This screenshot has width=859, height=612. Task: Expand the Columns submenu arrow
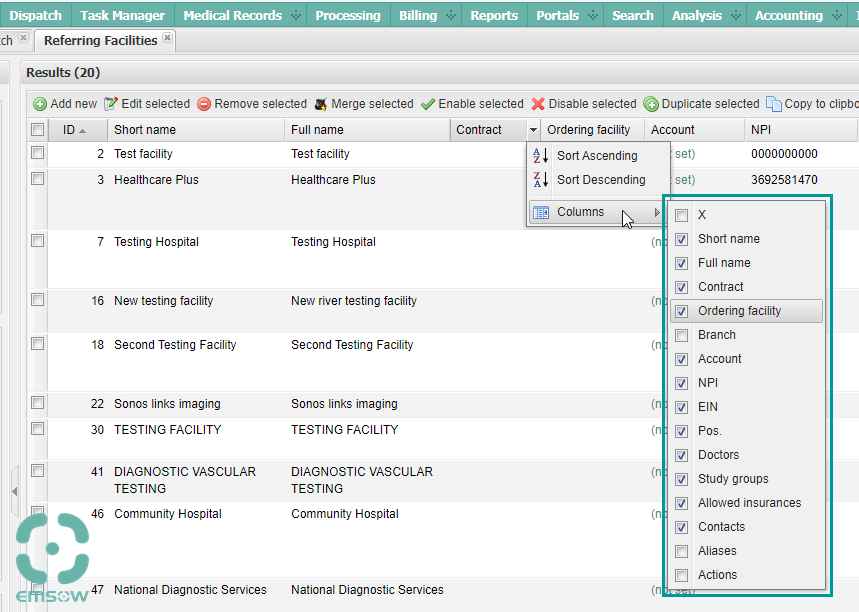pos(657,212)
